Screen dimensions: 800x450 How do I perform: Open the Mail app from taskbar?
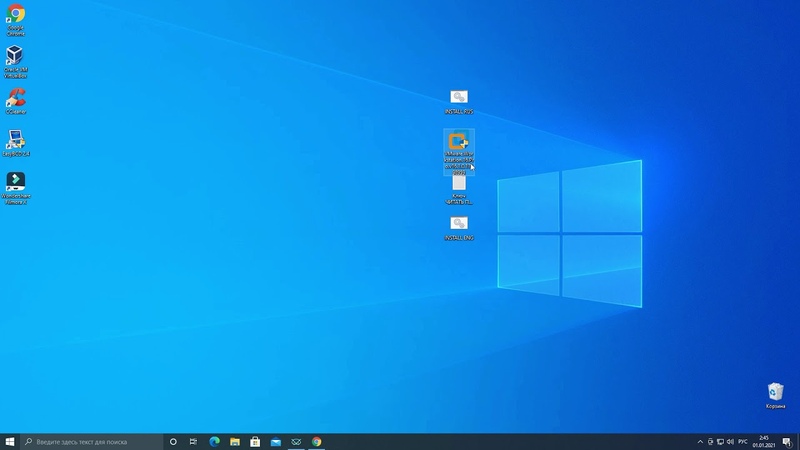coord(276,441)
